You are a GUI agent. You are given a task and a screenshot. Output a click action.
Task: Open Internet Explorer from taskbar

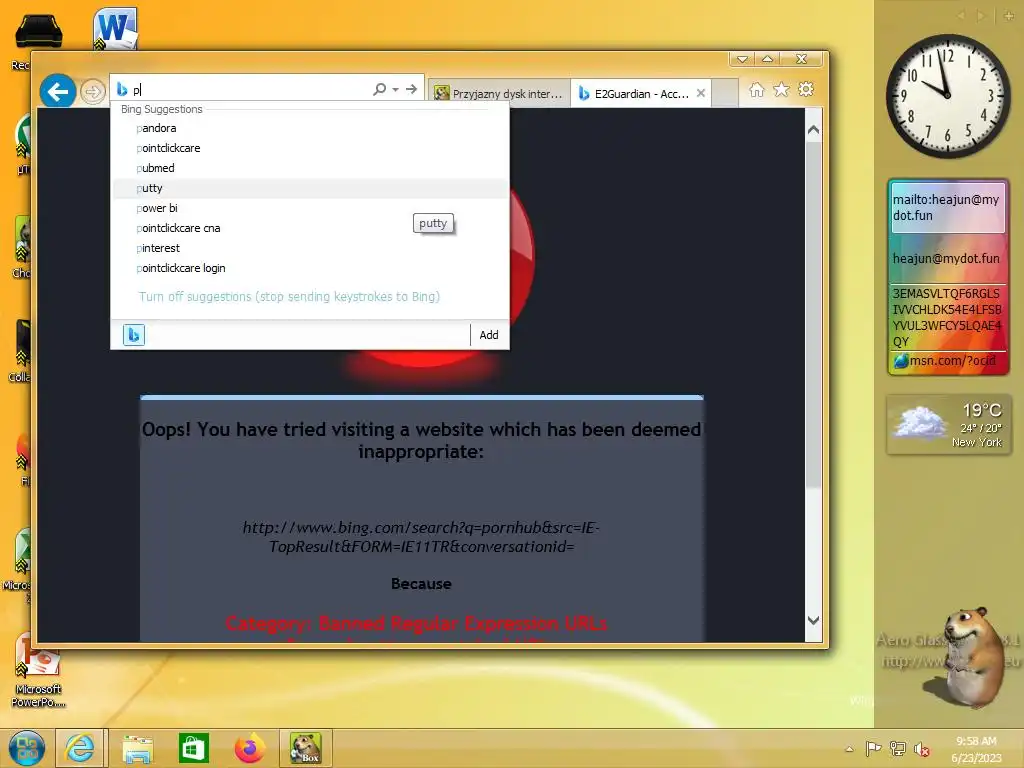[80, 748]
